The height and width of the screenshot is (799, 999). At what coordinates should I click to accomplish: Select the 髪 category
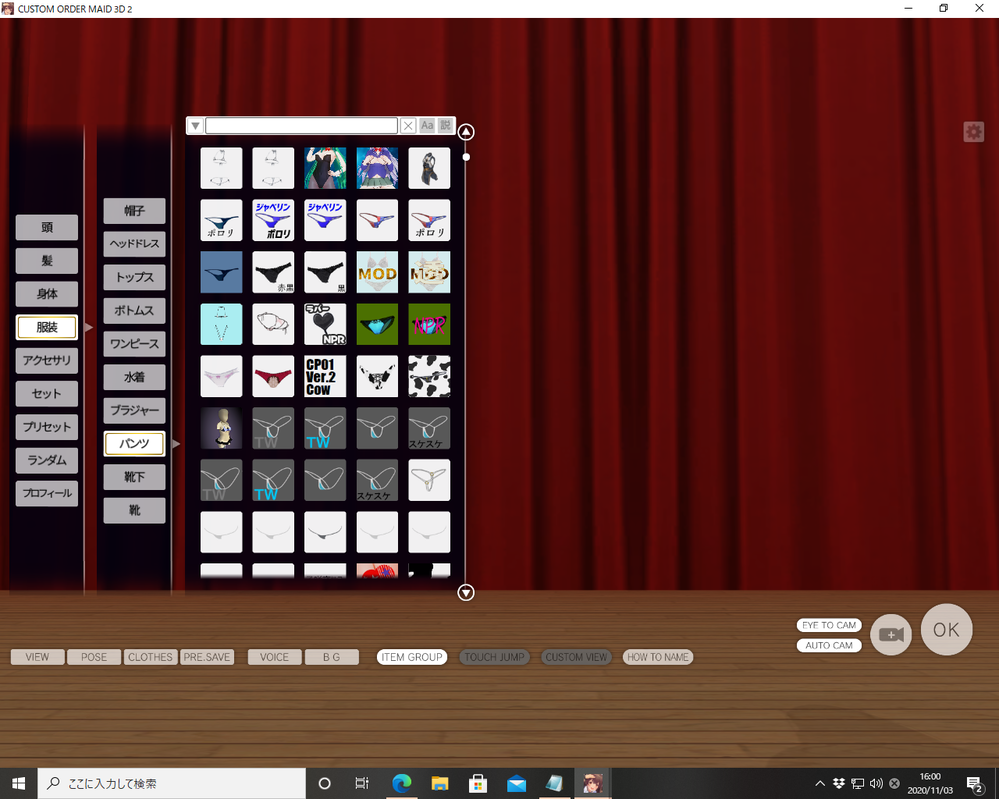(x=47, y=261)
